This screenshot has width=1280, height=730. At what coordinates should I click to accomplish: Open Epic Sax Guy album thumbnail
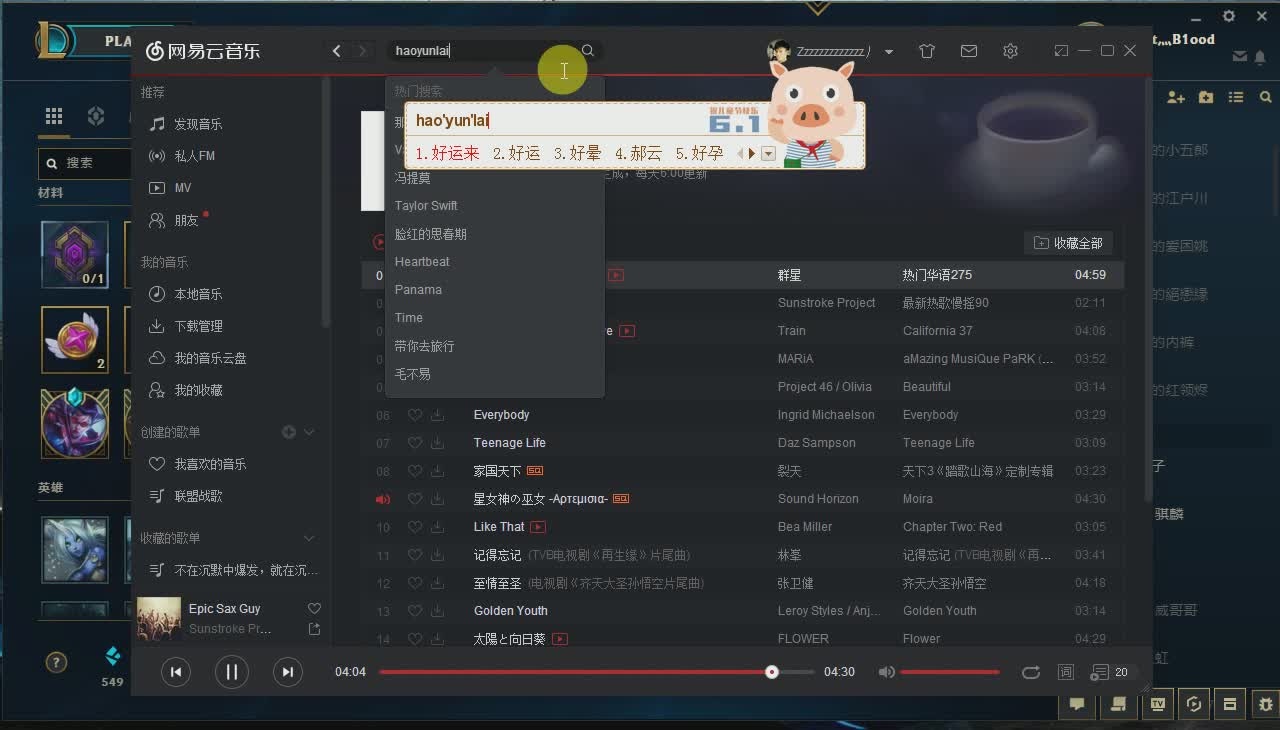[x=158, y=618]
